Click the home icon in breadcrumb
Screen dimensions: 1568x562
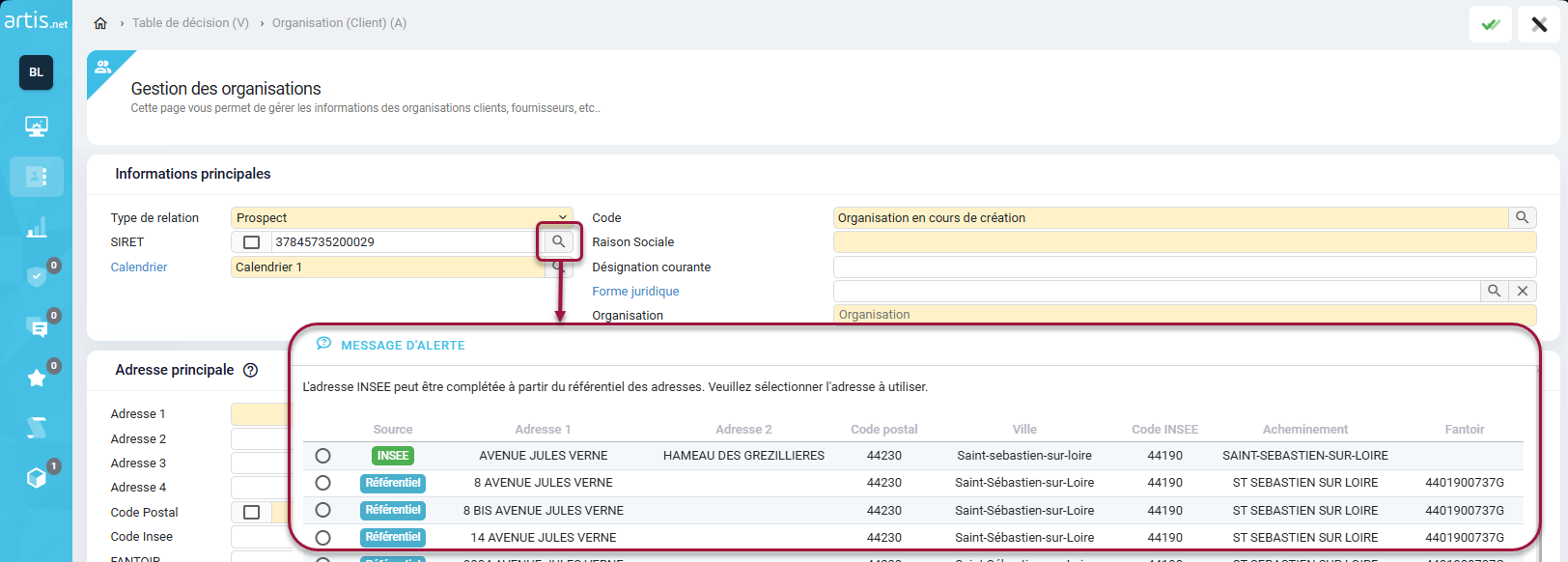[x=100, y=23]
